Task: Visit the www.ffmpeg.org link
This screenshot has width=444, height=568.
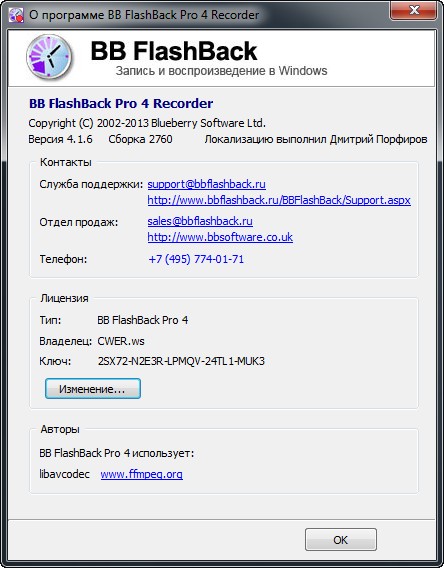Action: (x=142, y=474)
